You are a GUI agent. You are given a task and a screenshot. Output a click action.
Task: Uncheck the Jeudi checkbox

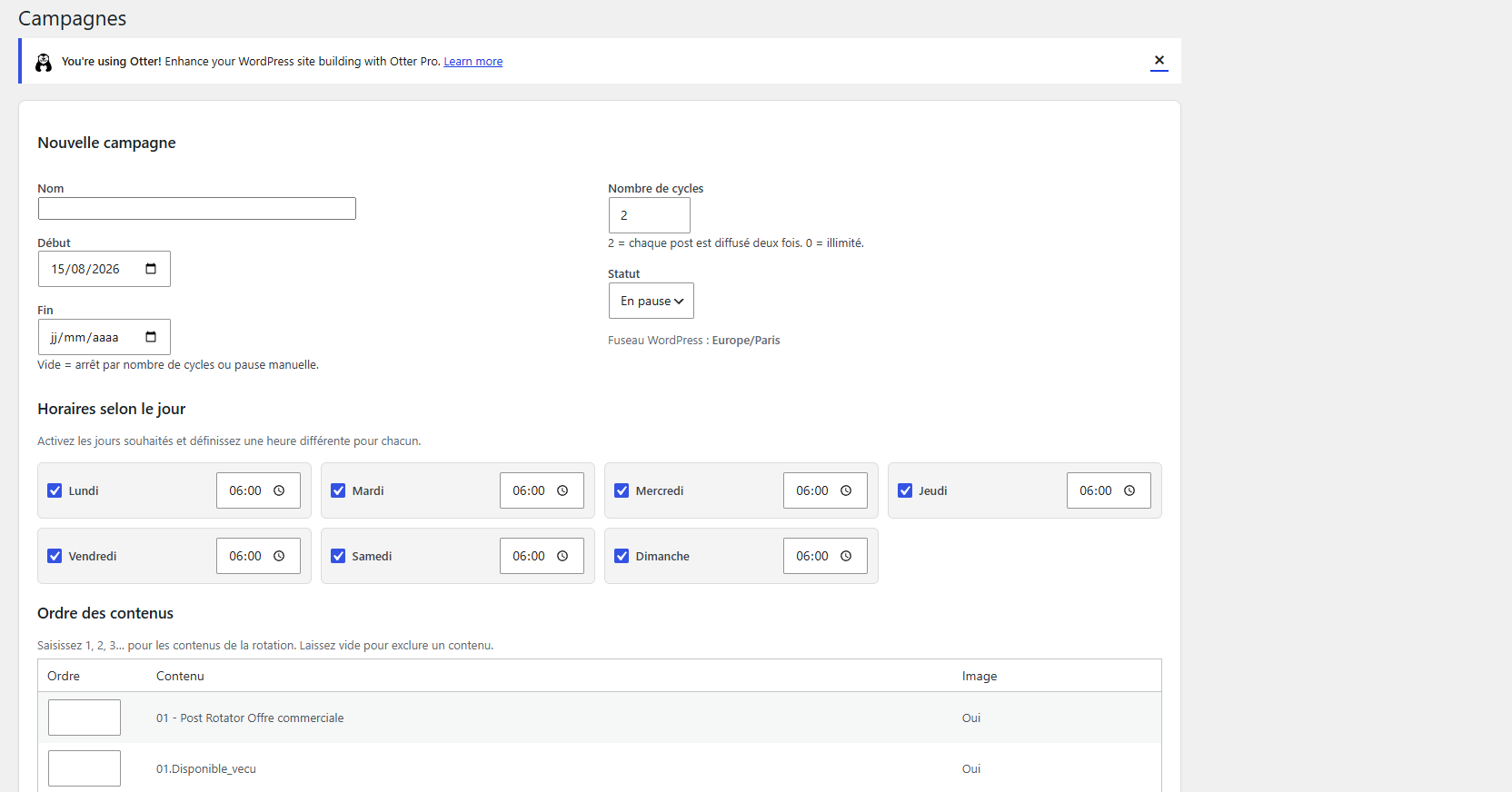coord(905,490)
